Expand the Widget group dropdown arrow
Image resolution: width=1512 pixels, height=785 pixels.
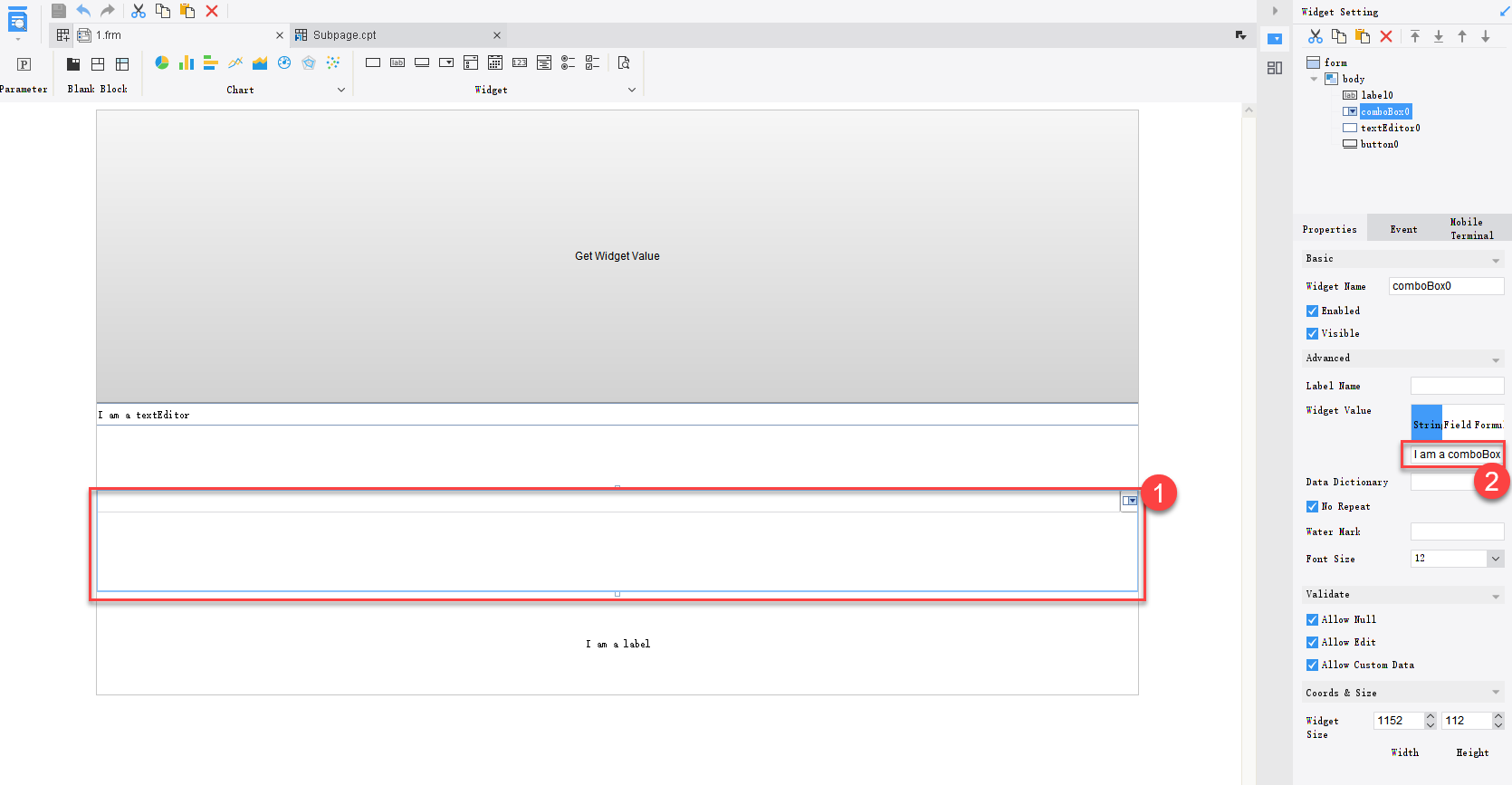click(632, 90)
